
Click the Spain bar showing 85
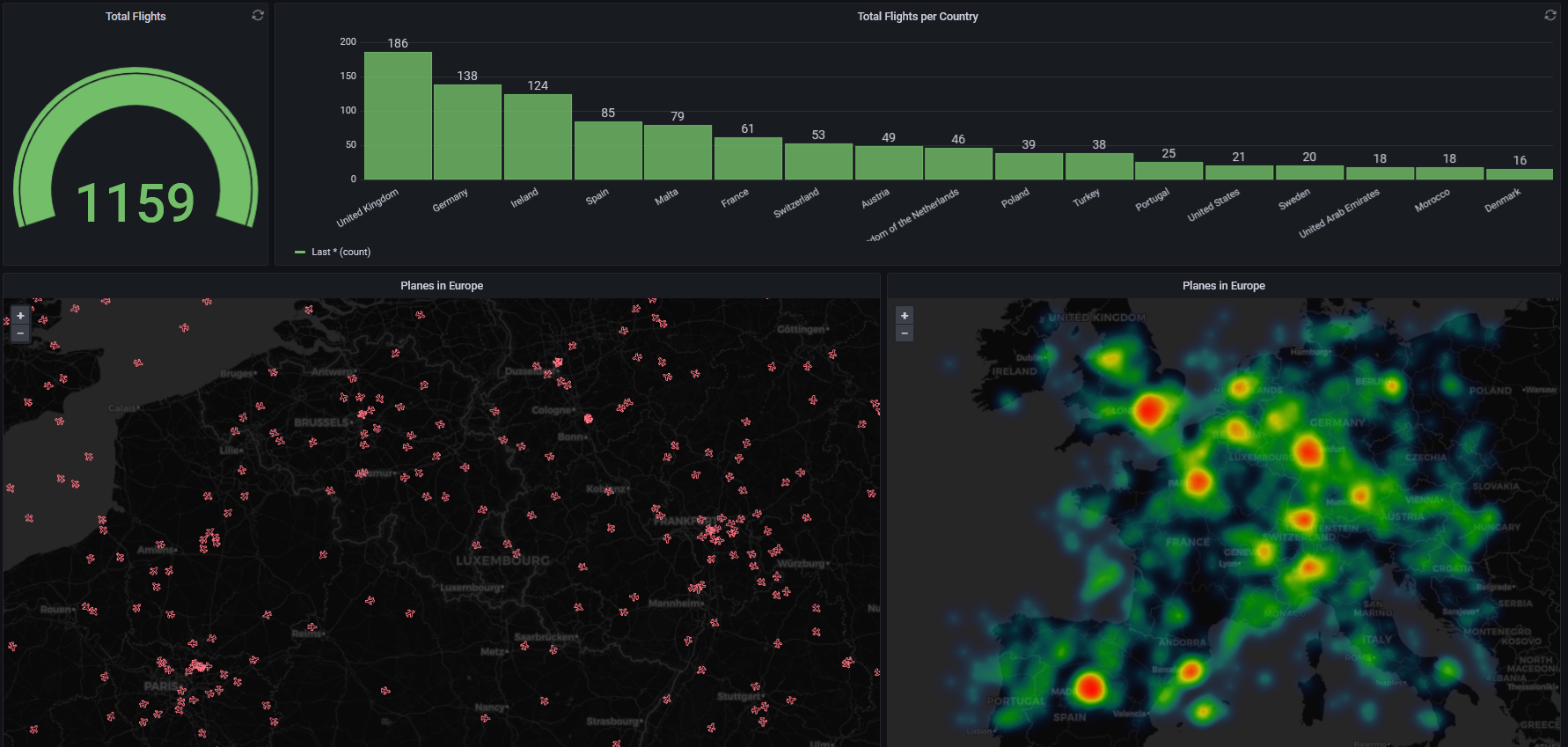[608, 150]
